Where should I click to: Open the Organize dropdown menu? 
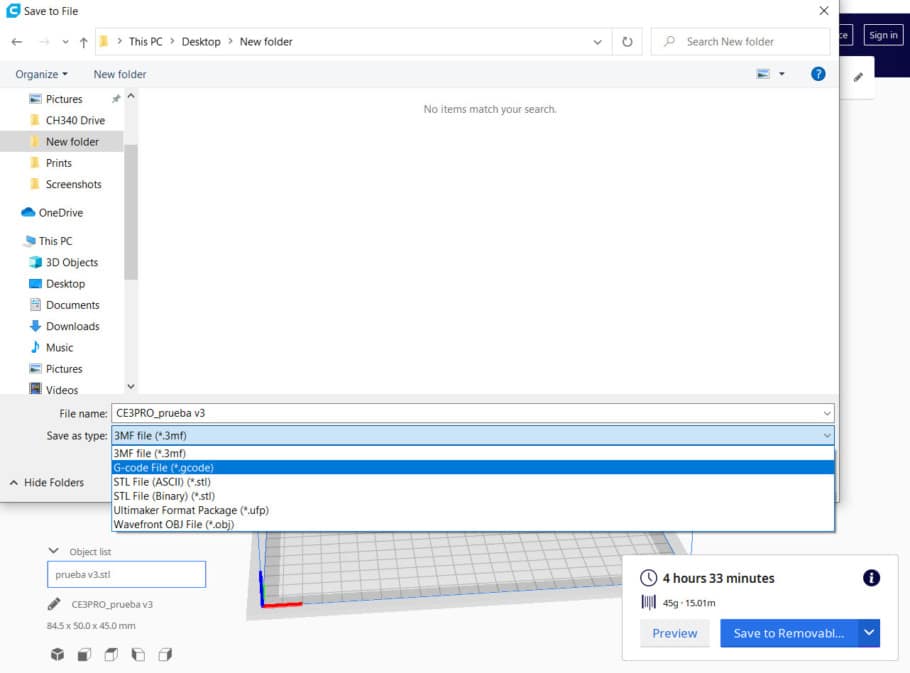[x=42, y=74]
